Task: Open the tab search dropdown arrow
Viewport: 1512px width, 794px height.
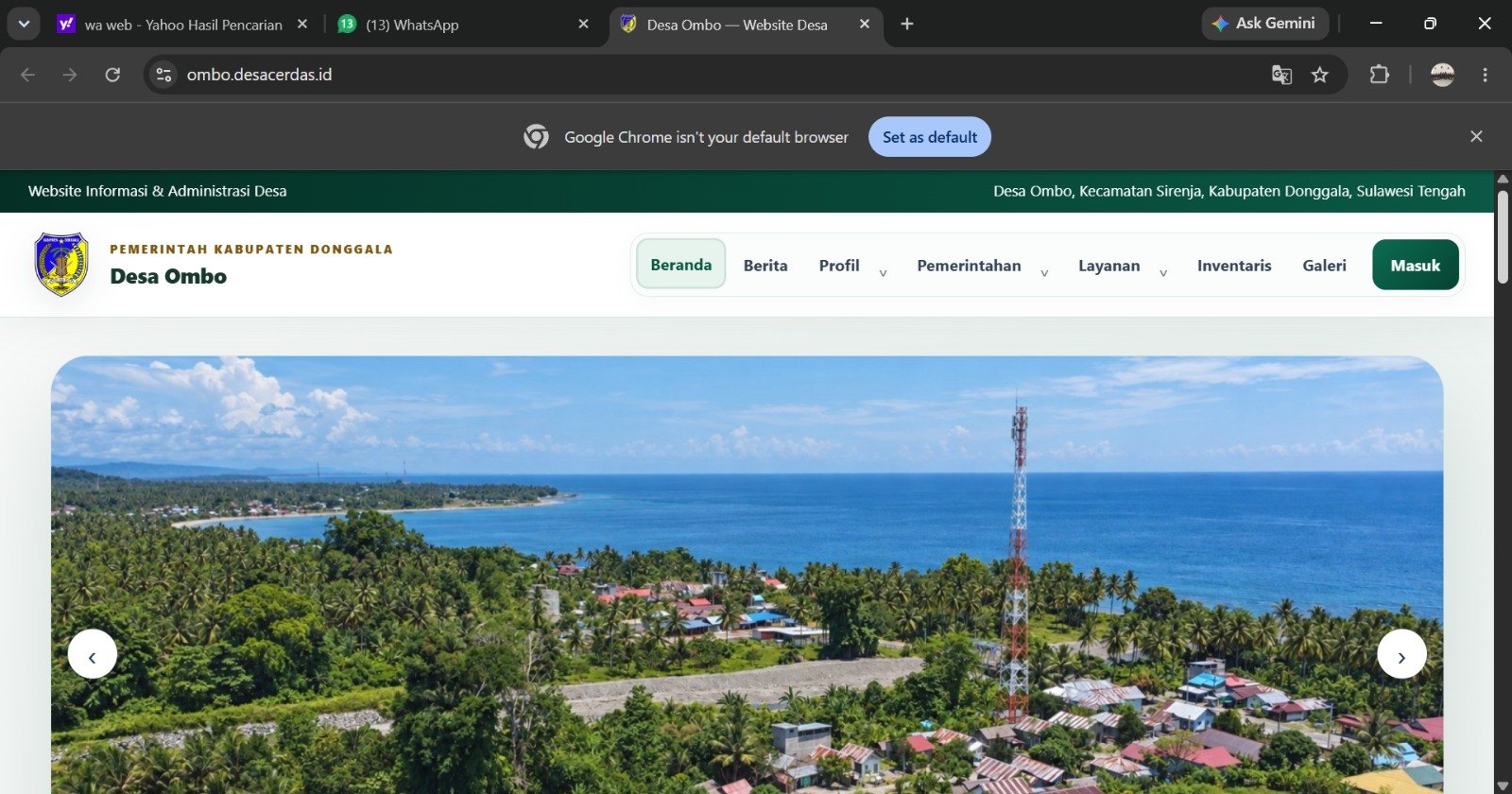Action: 24,24
